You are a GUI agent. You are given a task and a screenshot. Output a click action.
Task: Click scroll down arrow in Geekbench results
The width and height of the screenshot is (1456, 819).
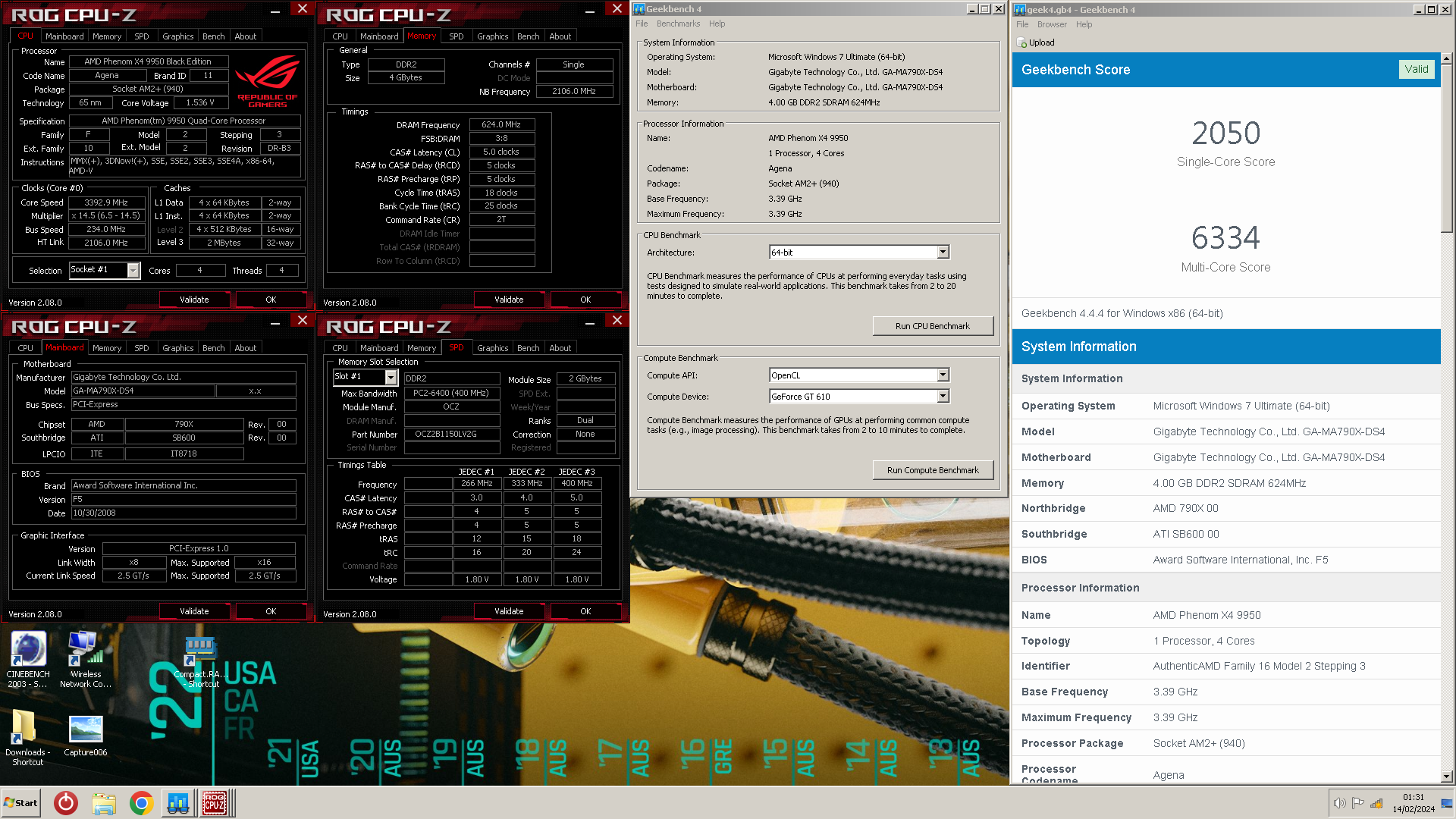coord(1447,777)
